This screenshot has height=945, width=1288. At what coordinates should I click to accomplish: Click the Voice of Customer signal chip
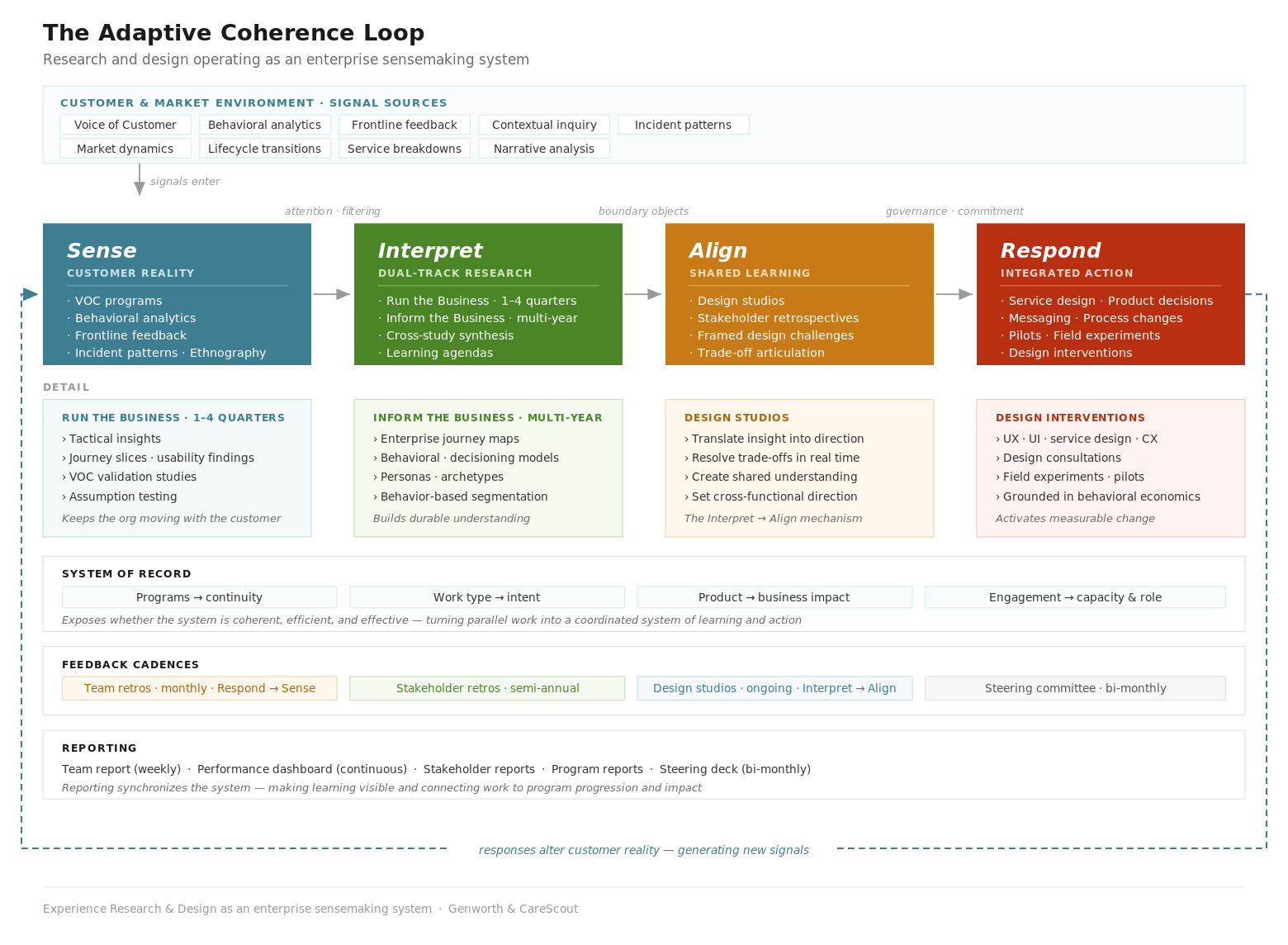pos(125,125)
